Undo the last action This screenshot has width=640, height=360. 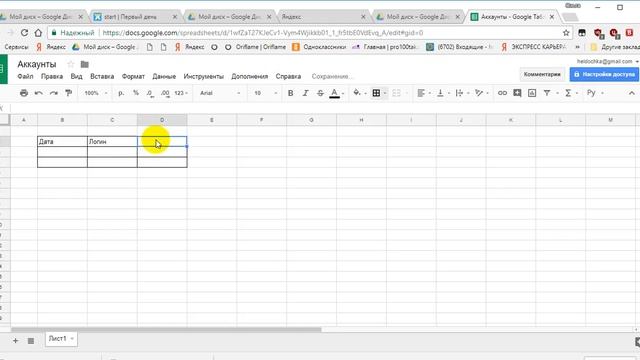(x=39, y=93)
